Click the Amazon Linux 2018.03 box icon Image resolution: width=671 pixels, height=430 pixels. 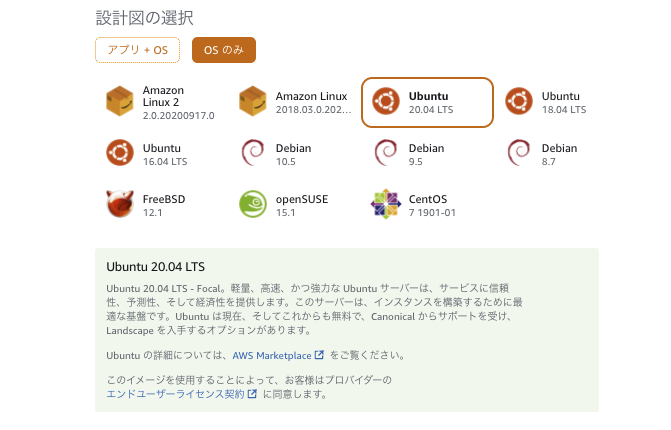(x=254, y=102)
